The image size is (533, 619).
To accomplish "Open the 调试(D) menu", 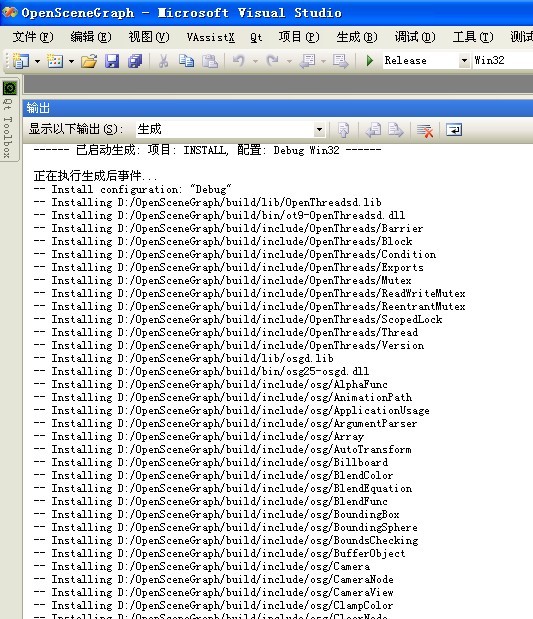I will [415, 37].
